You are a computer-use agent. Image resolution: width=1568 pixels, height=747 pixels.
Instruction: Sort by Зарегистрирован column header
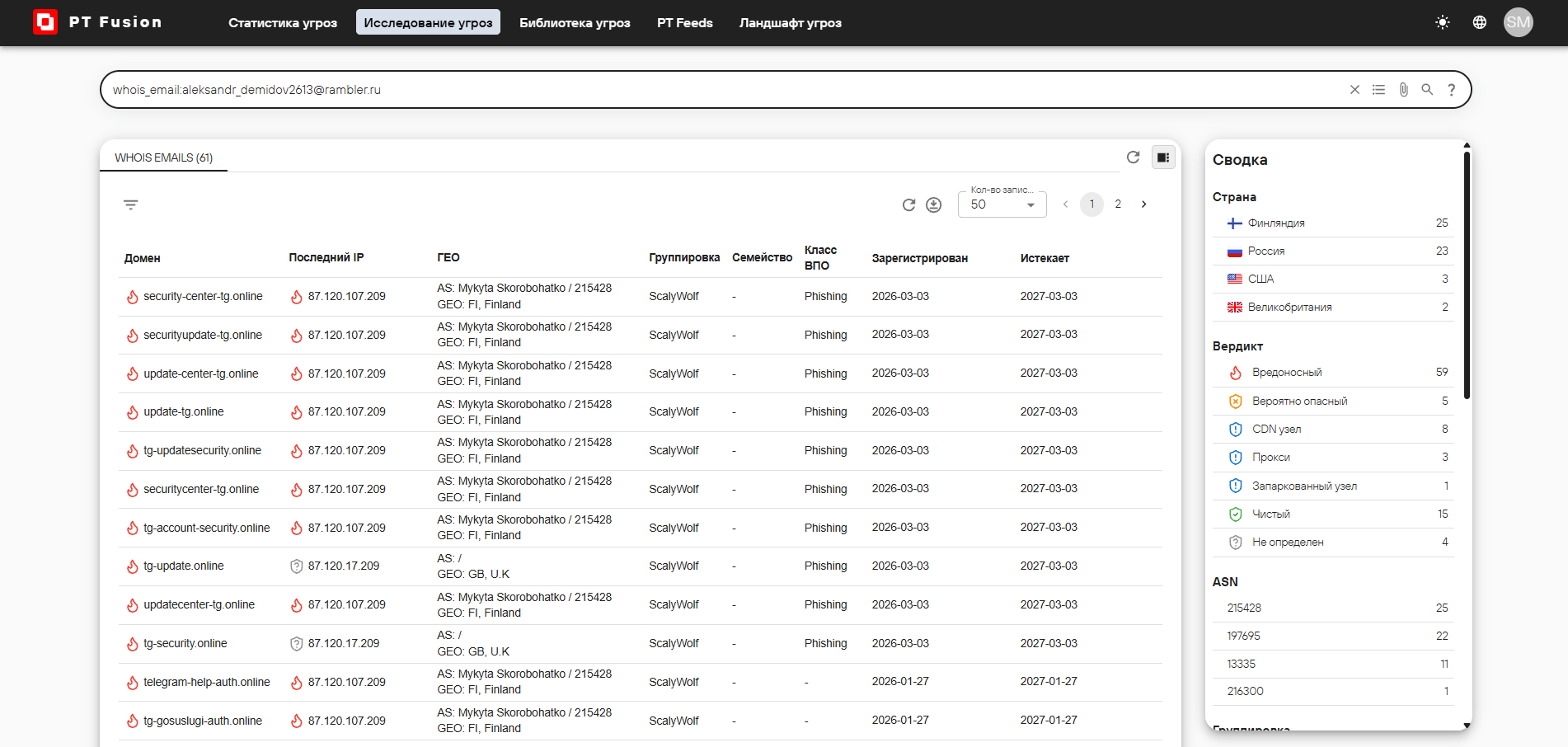click(x=919, y=258)
